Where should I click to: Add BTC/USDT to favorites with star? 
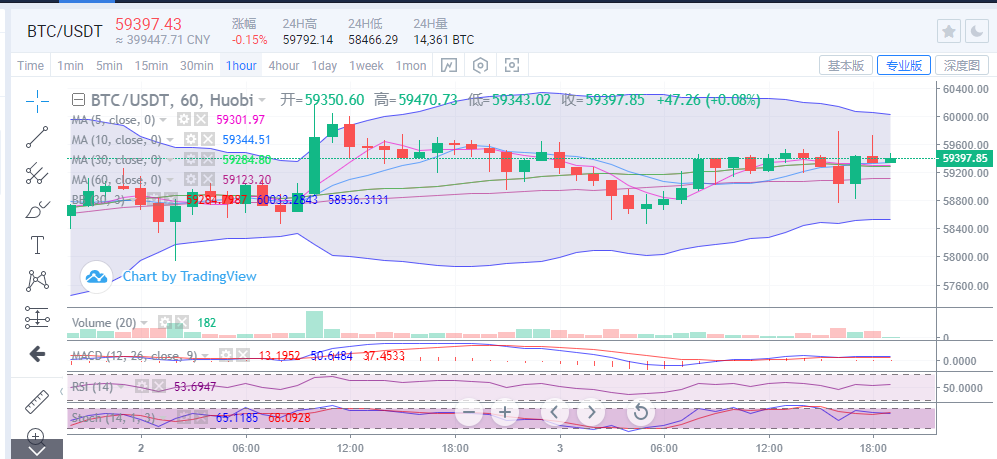point(948,32)
